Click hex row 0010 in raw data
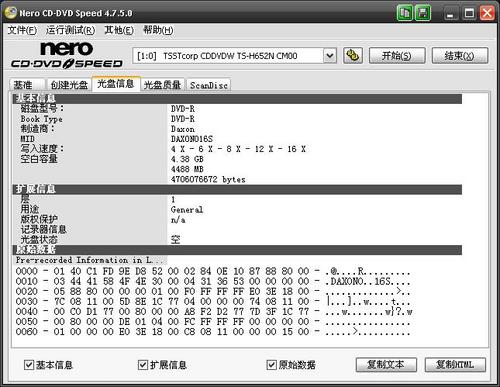The width and height of the screenshot is (500, 387). coord(213,281)
